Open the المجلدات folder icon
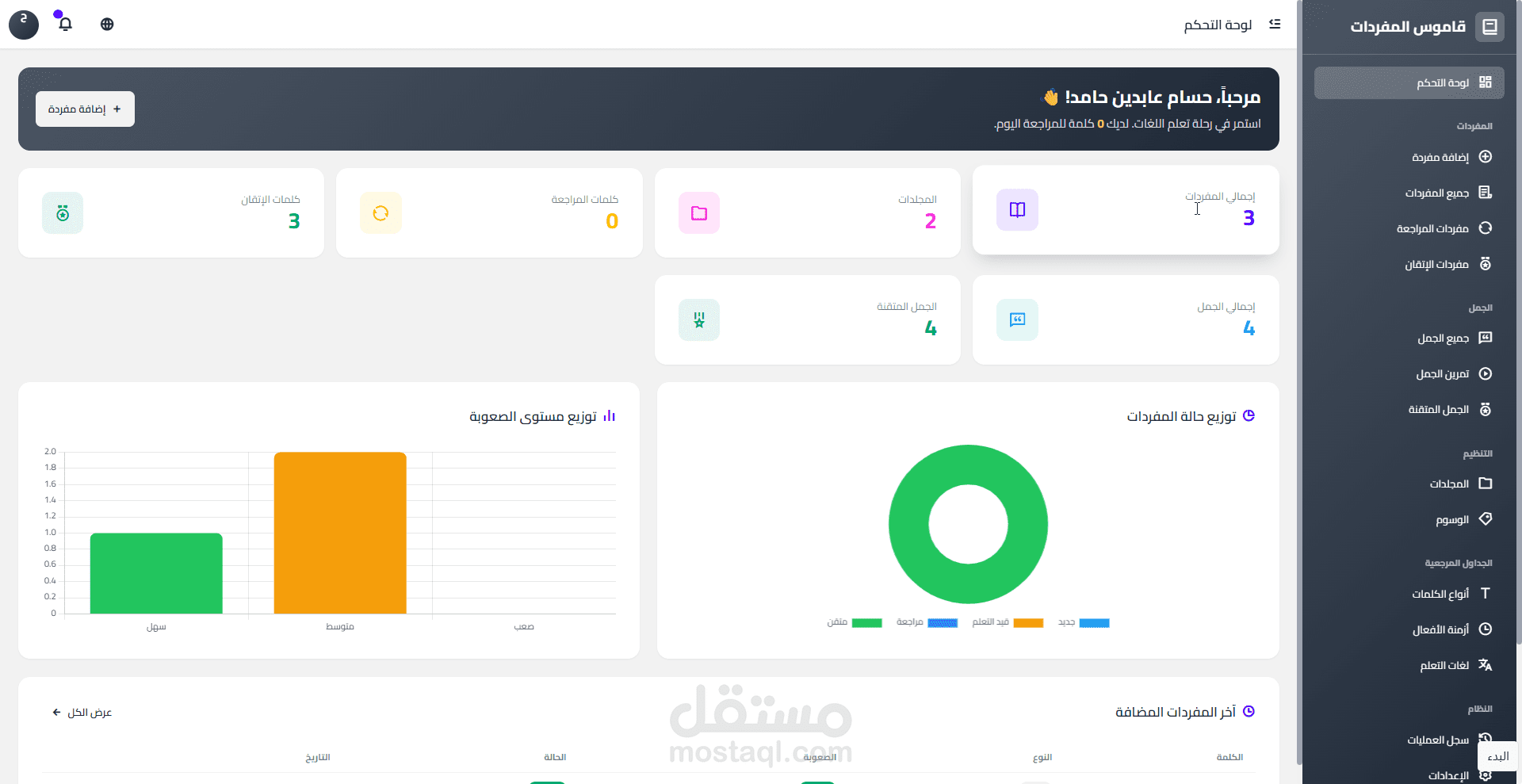Image resolution: width=1522 pixels, height=784 pixels. tap(1486, 484)
